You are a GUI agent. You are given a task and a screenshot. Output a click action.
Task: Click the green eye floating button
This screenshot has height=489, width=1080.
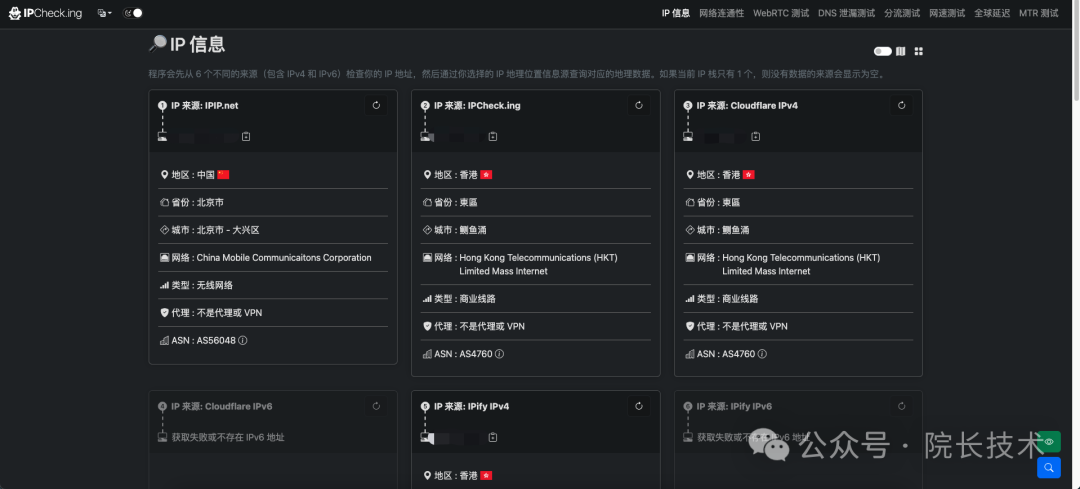point(1049,441)
